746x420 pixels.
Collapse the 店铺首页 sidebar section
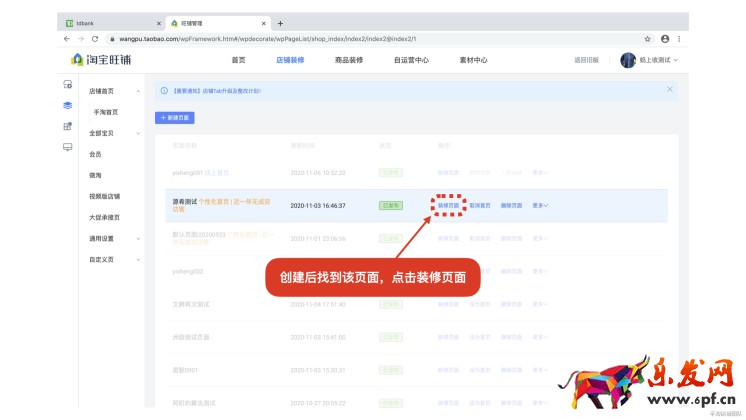click(138, 91)
